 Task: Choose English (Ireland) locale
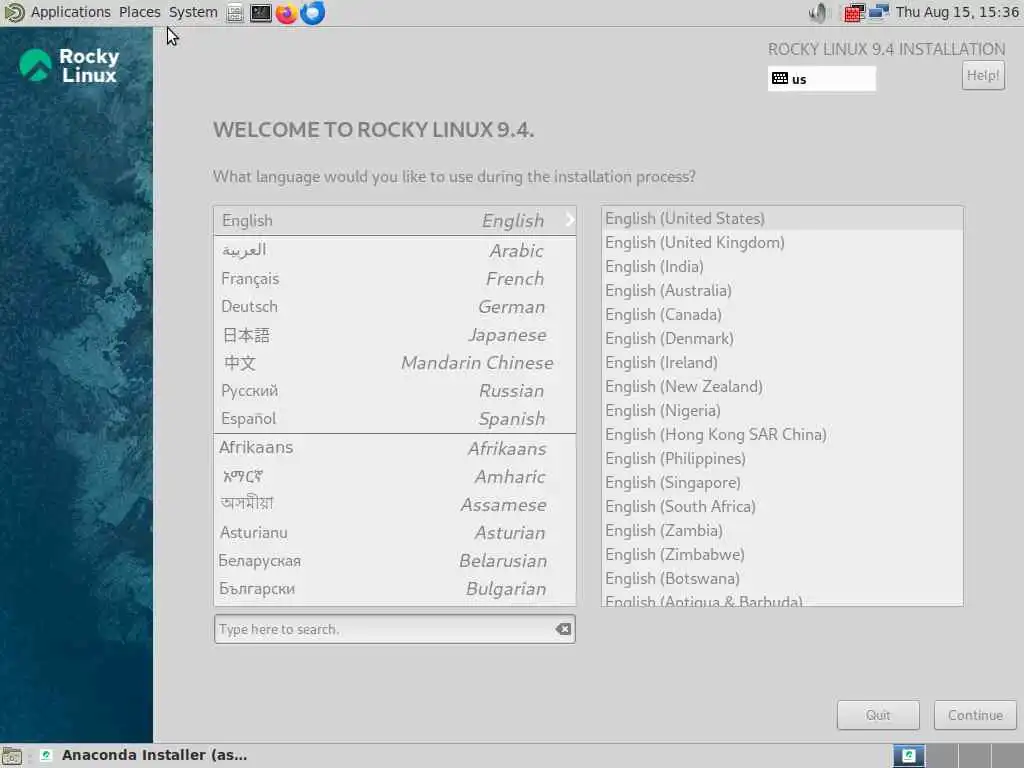(782, 363)
